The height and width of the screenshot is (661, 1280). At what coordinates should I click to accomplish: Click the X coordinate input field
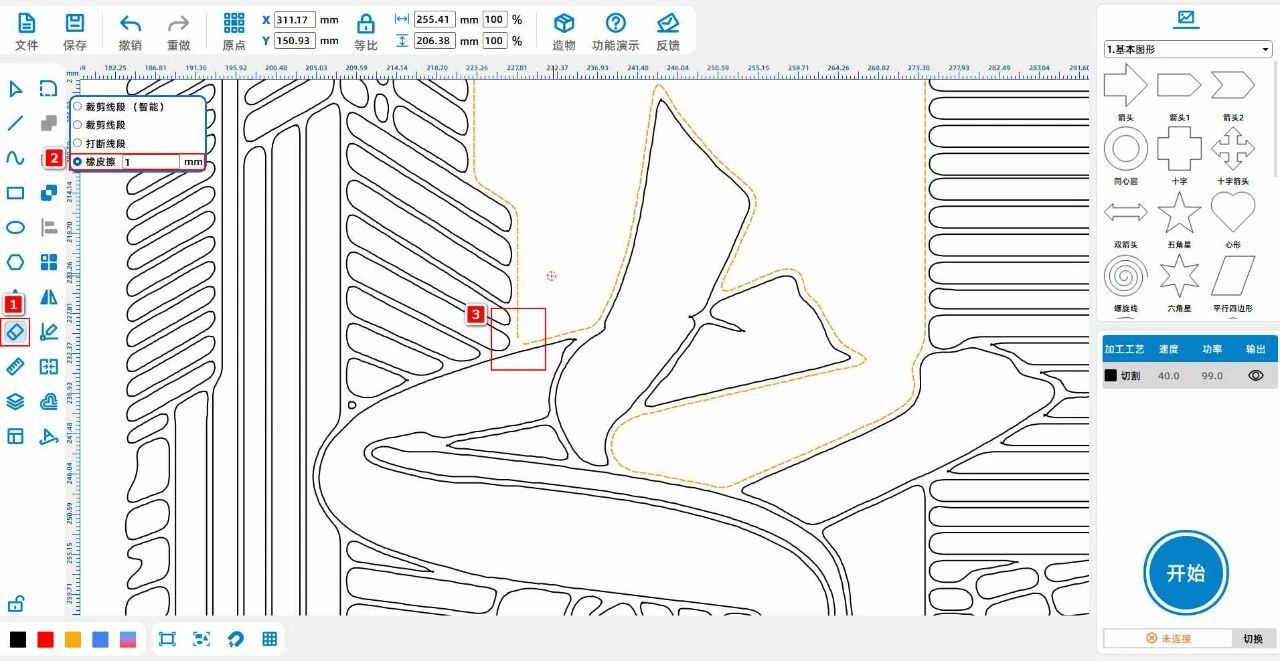pyautogui.click(x=294, y=20)
